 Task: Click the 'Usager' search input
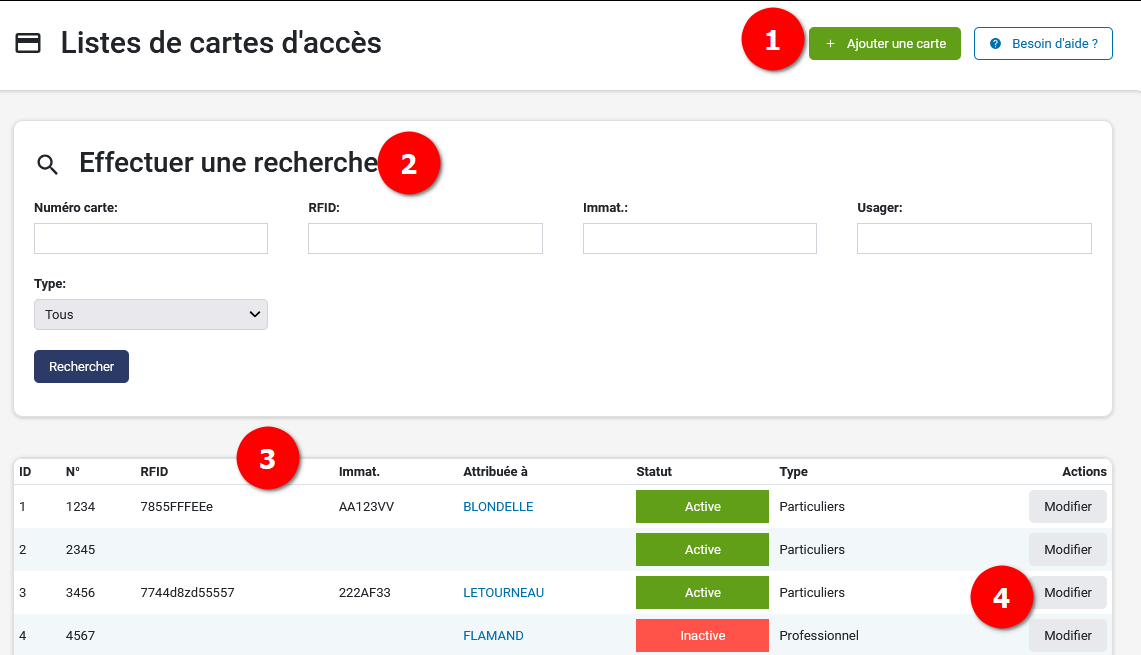click(974, 238)
